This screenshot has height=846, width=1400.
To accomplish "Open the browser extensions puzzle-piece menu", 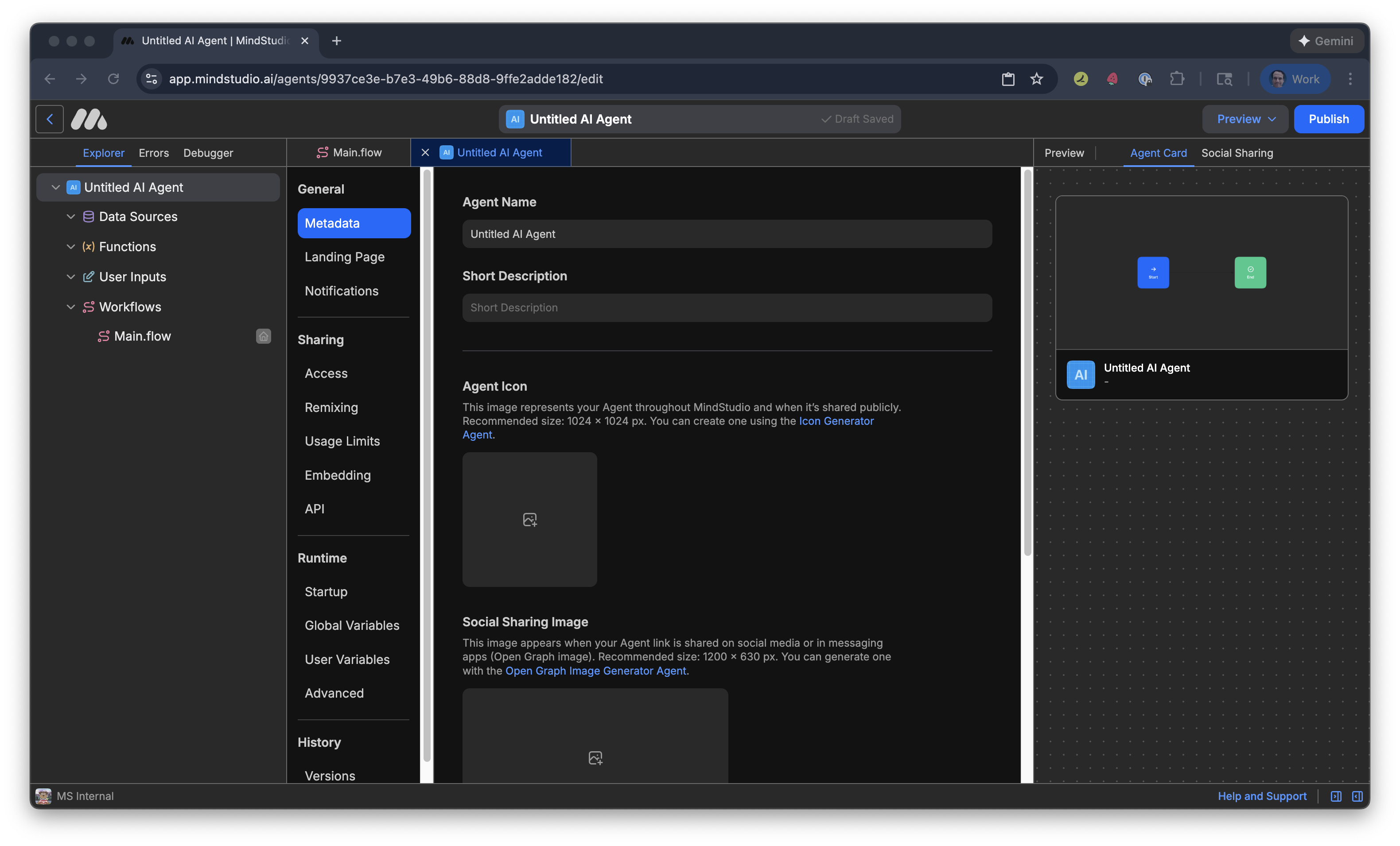I will tap(1177, 79).
